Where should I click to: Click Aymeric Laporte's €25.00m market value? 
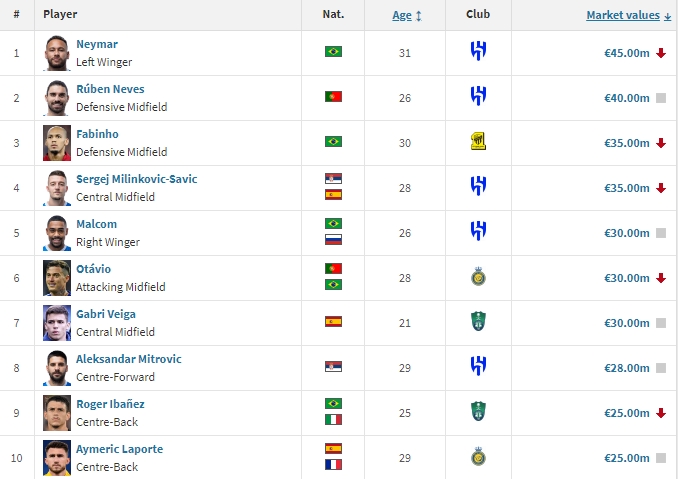627,458
